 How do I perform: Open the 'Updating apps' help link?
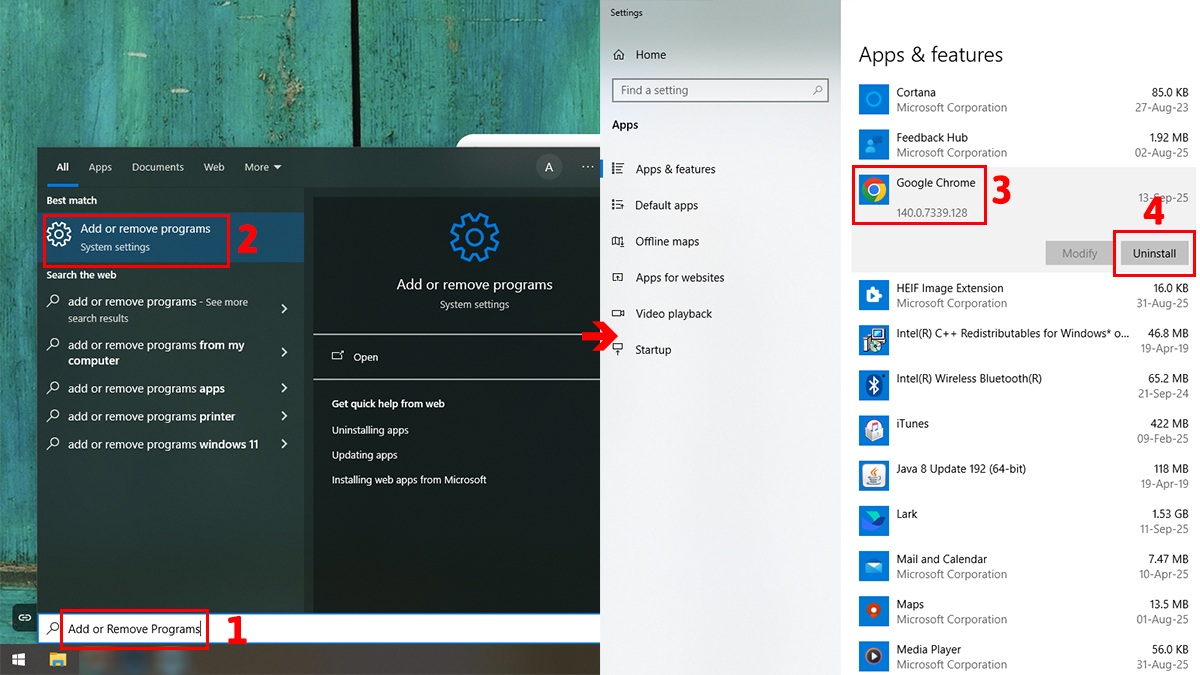(x=364, y=455)
